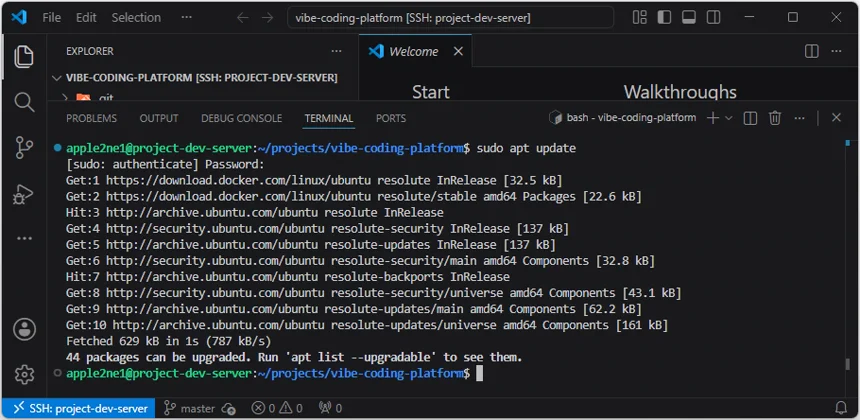The image size is (860, 420).
Task: Click the Start heading on Welcome page
Action: coord(431,92)
